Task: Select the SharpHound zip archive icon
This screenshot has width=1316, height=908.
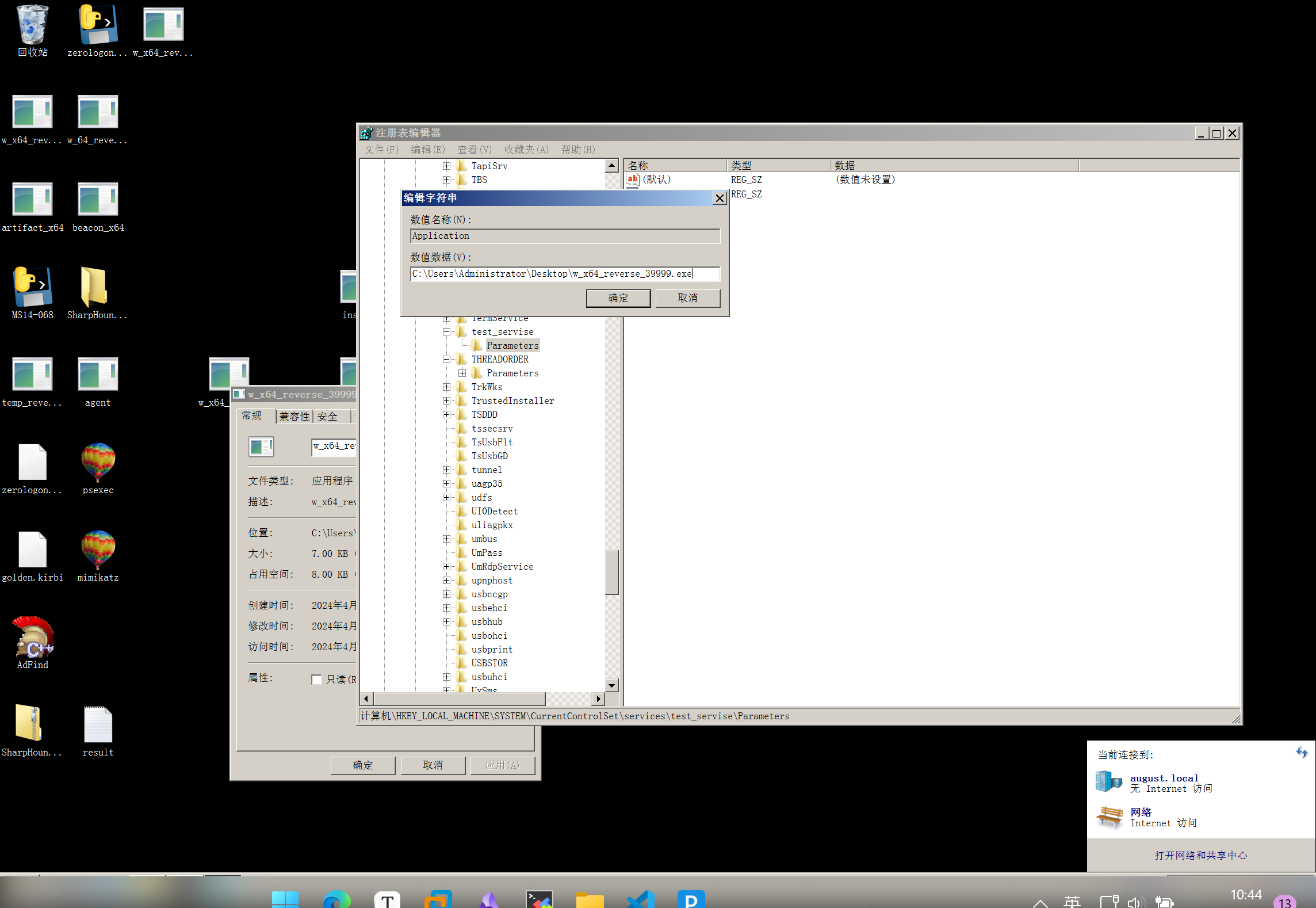Action: tap(29, 723)
